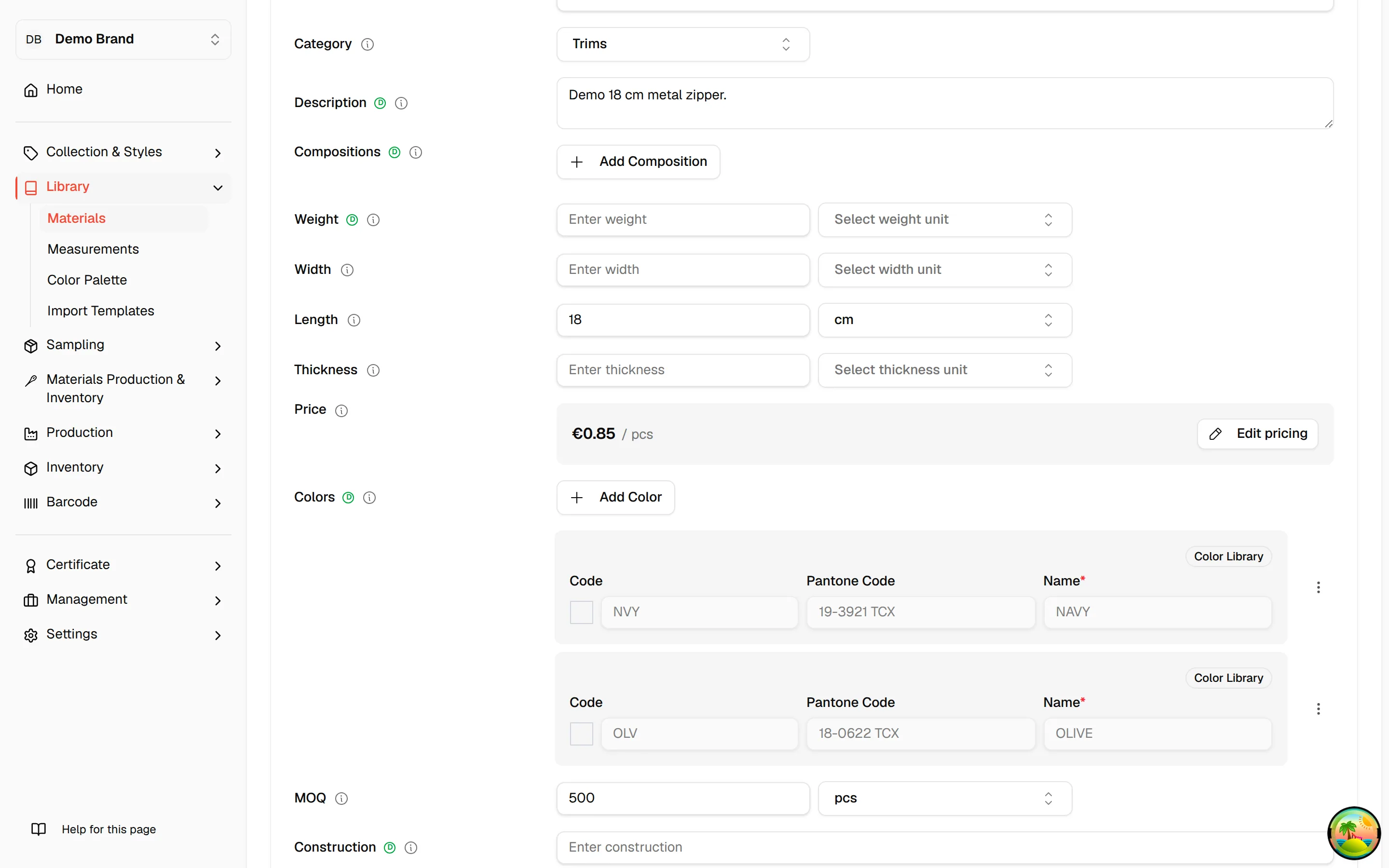Image resolution: width=1389 pixels, height=868 pixels.
Task: Click the Category info icon
Action: pyautogui.click(x=368, y=44)
